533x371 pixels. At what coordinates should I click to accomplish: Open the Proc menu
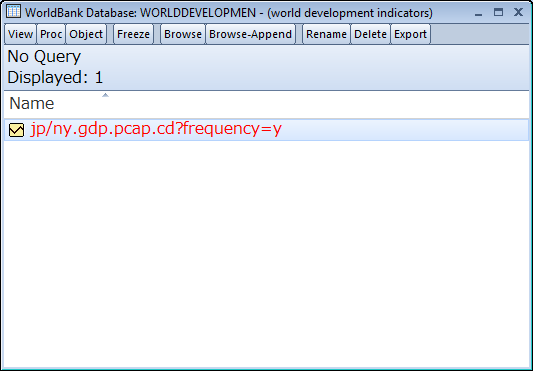click(x=51, y=34)
